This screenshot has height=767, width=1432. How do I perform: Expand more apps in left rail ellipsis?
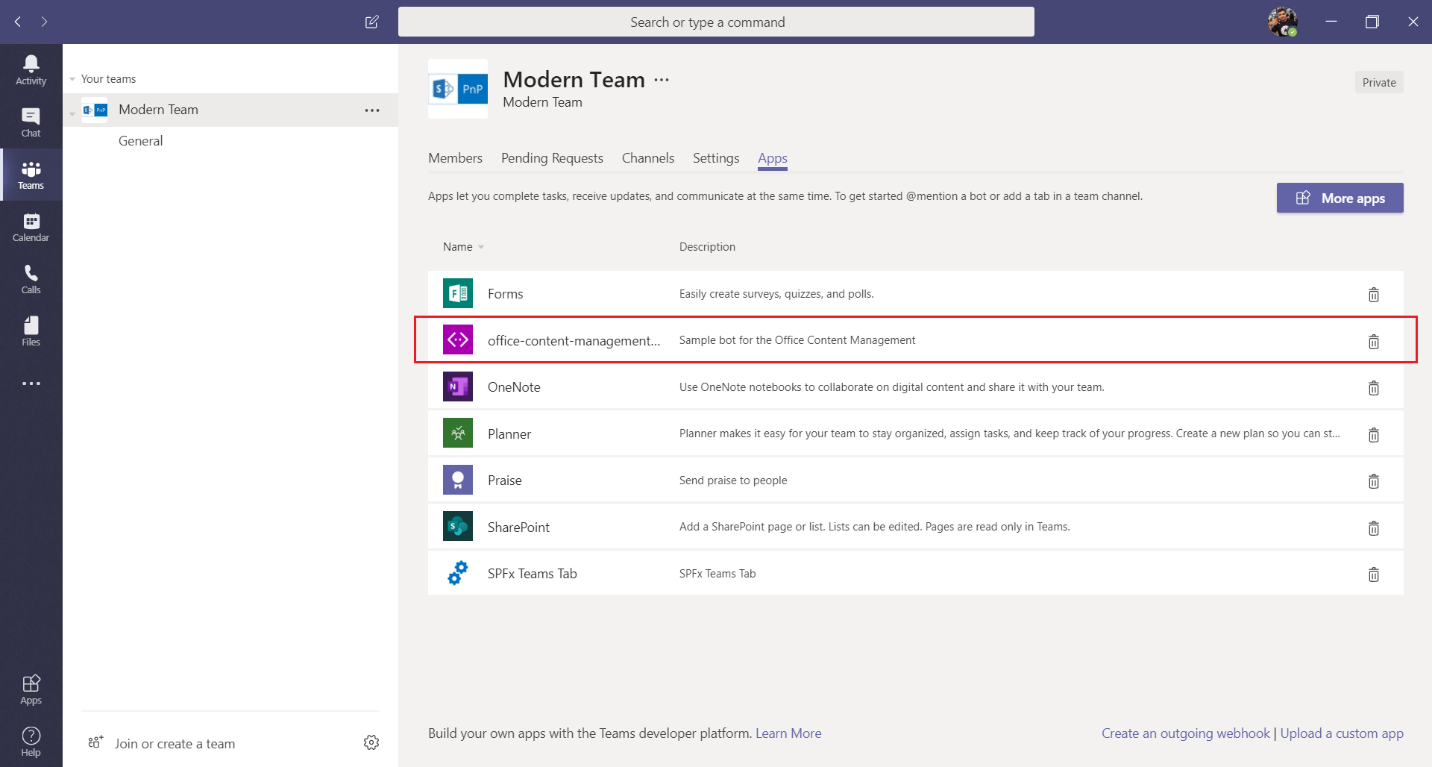tap(31, 383)
